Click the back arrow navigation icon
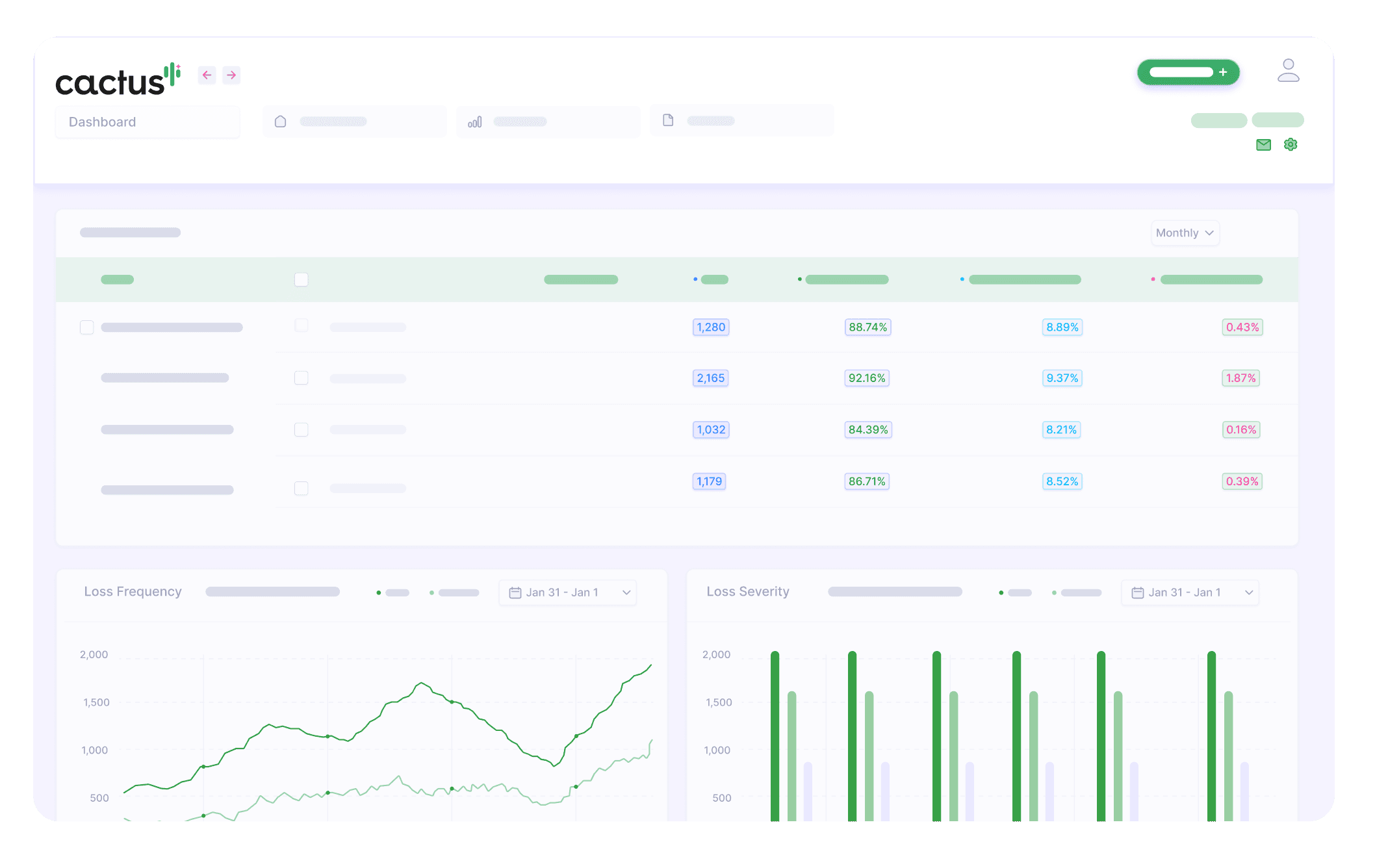Screen dimensions: 1375x868 coord(207,75)
